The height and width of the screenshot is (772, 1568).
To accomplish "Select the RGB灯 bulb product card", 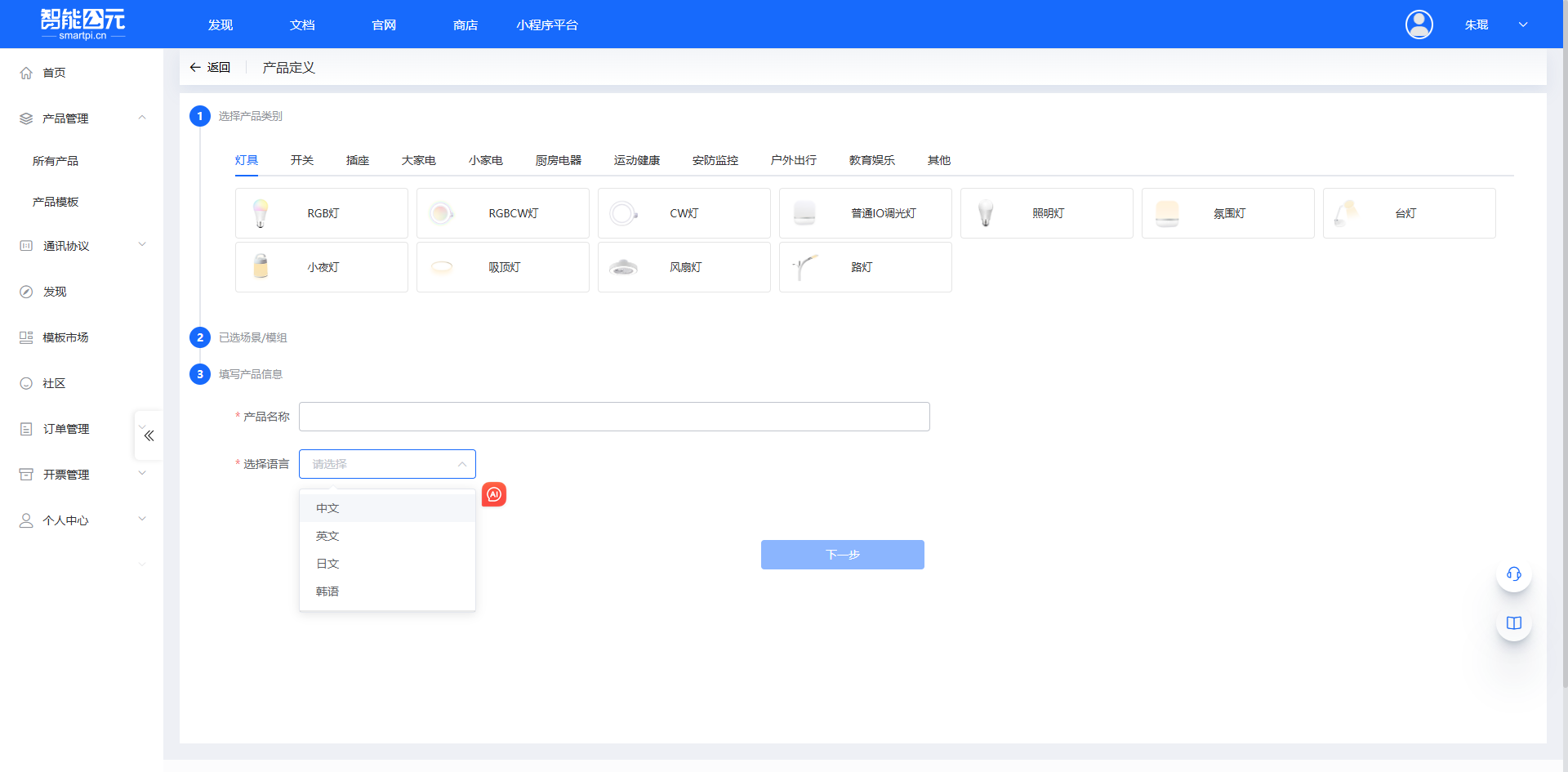I will (x=322, y=213).
